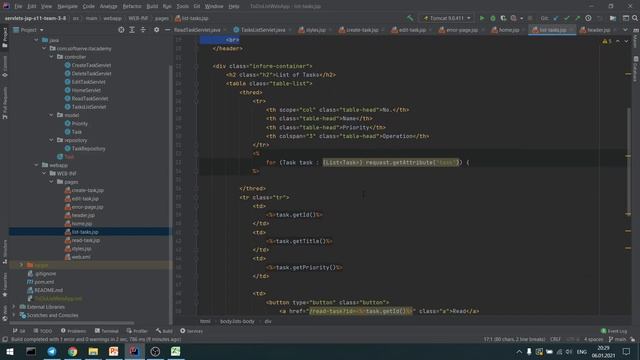Hide the Project panel with the minus icon
The height and width of the screenshot is (360, 640).
167,30
